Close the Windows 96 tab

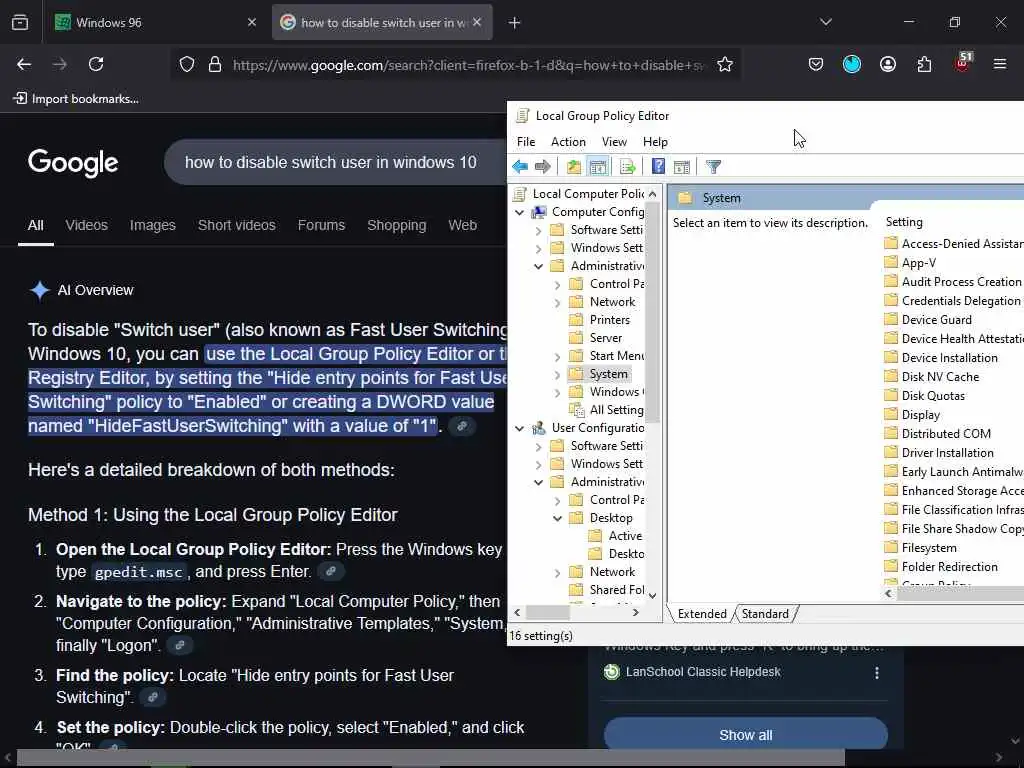pyautogui.click(x=252, y=22)
